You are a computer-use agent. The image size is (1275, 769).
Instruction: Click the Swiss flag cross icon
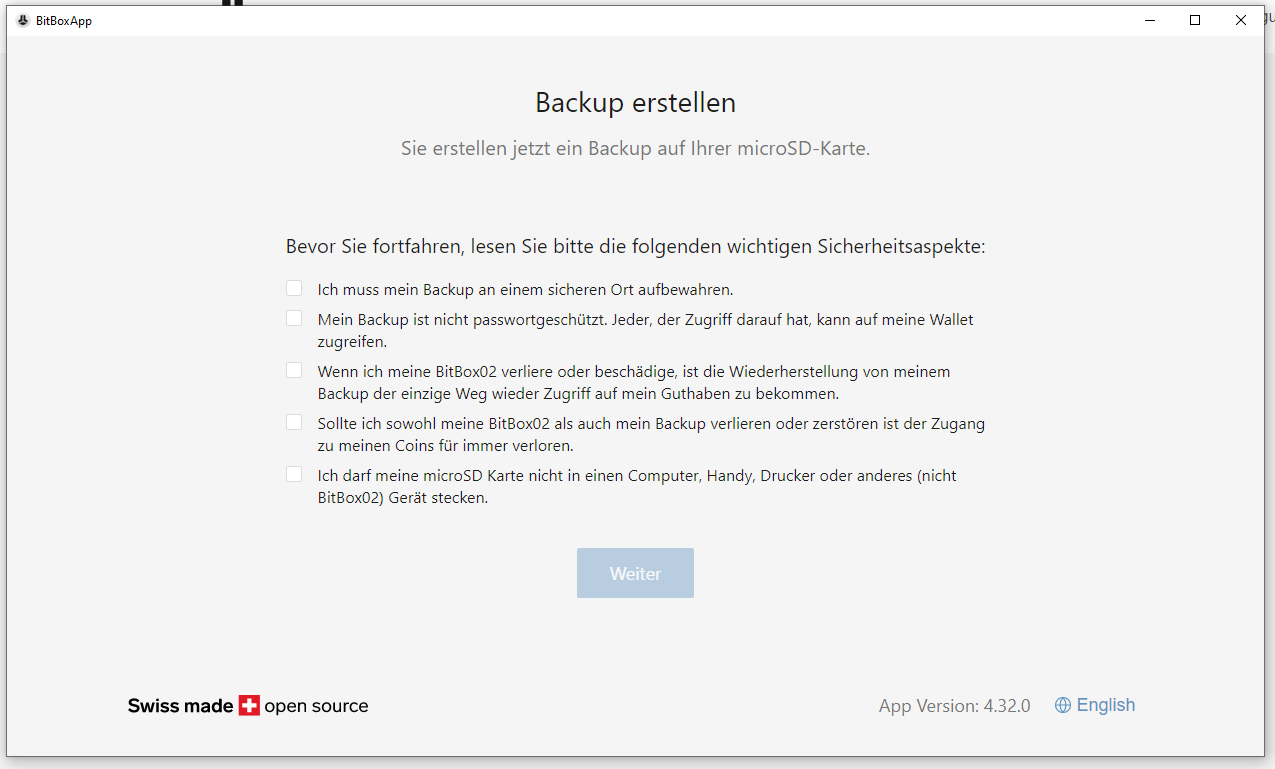pos(249,705)
